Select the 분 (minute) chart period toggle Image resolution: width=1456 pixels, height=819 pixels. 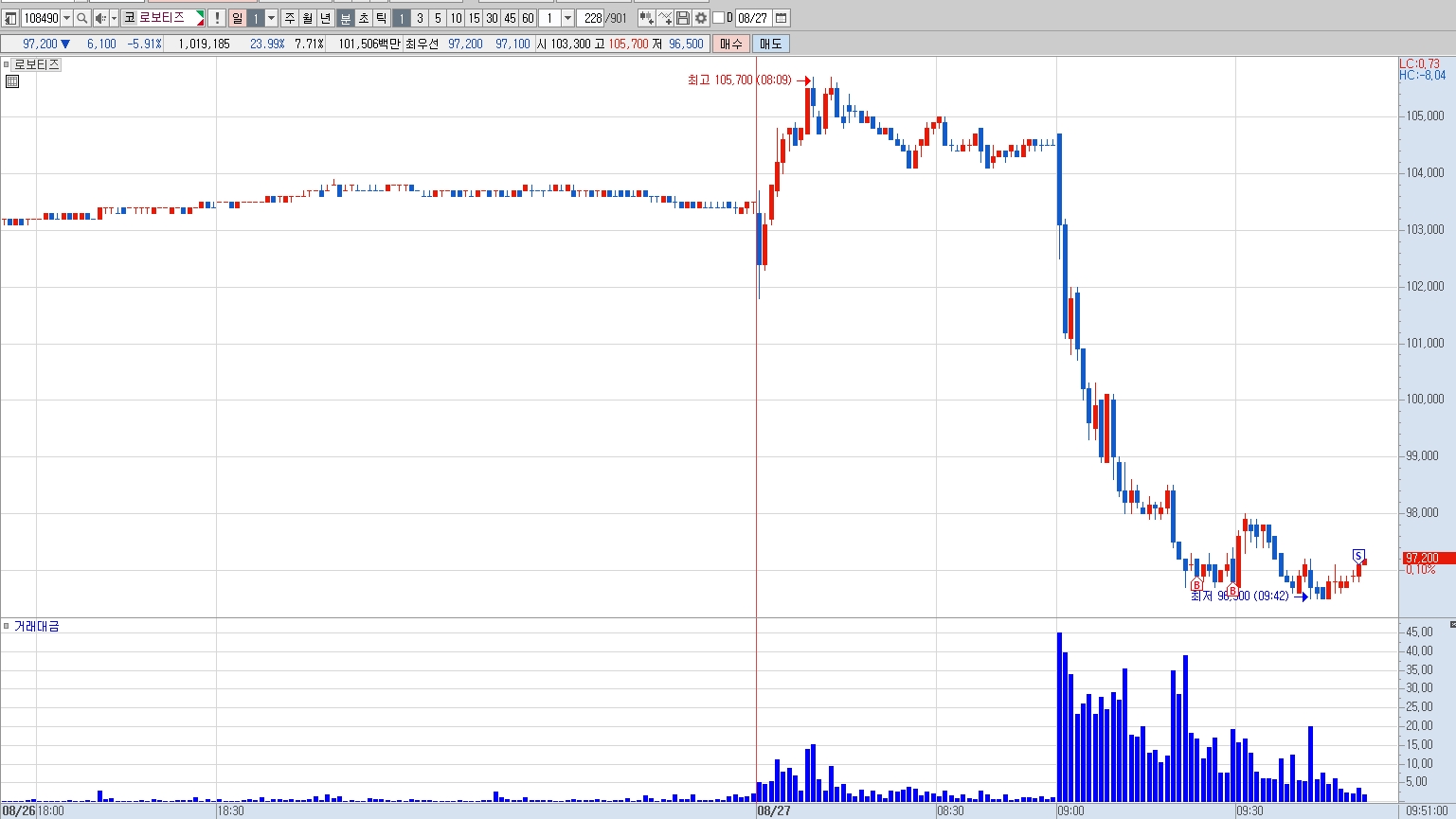point(345,18)
